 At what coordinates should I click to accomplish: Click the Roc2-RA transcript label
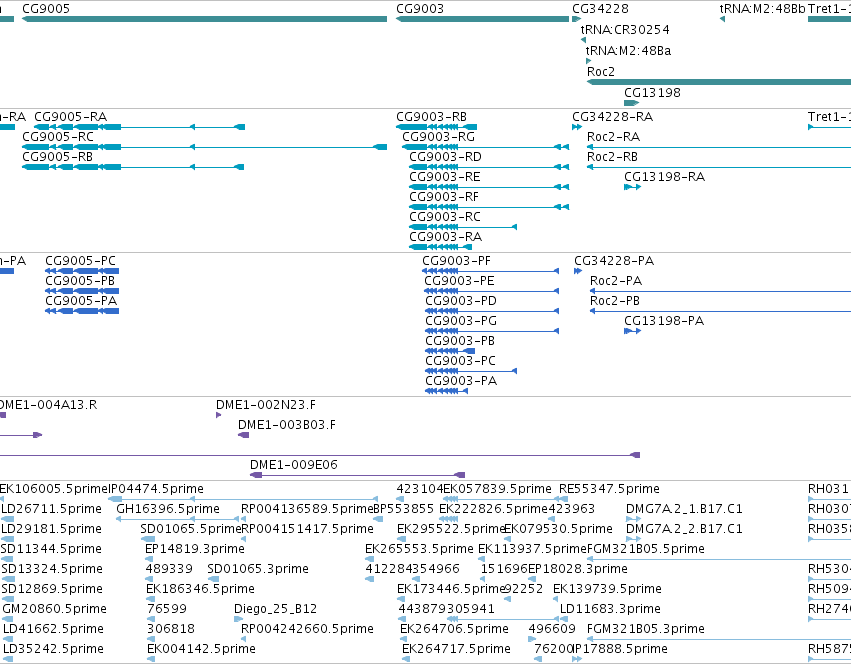(613, 137)
